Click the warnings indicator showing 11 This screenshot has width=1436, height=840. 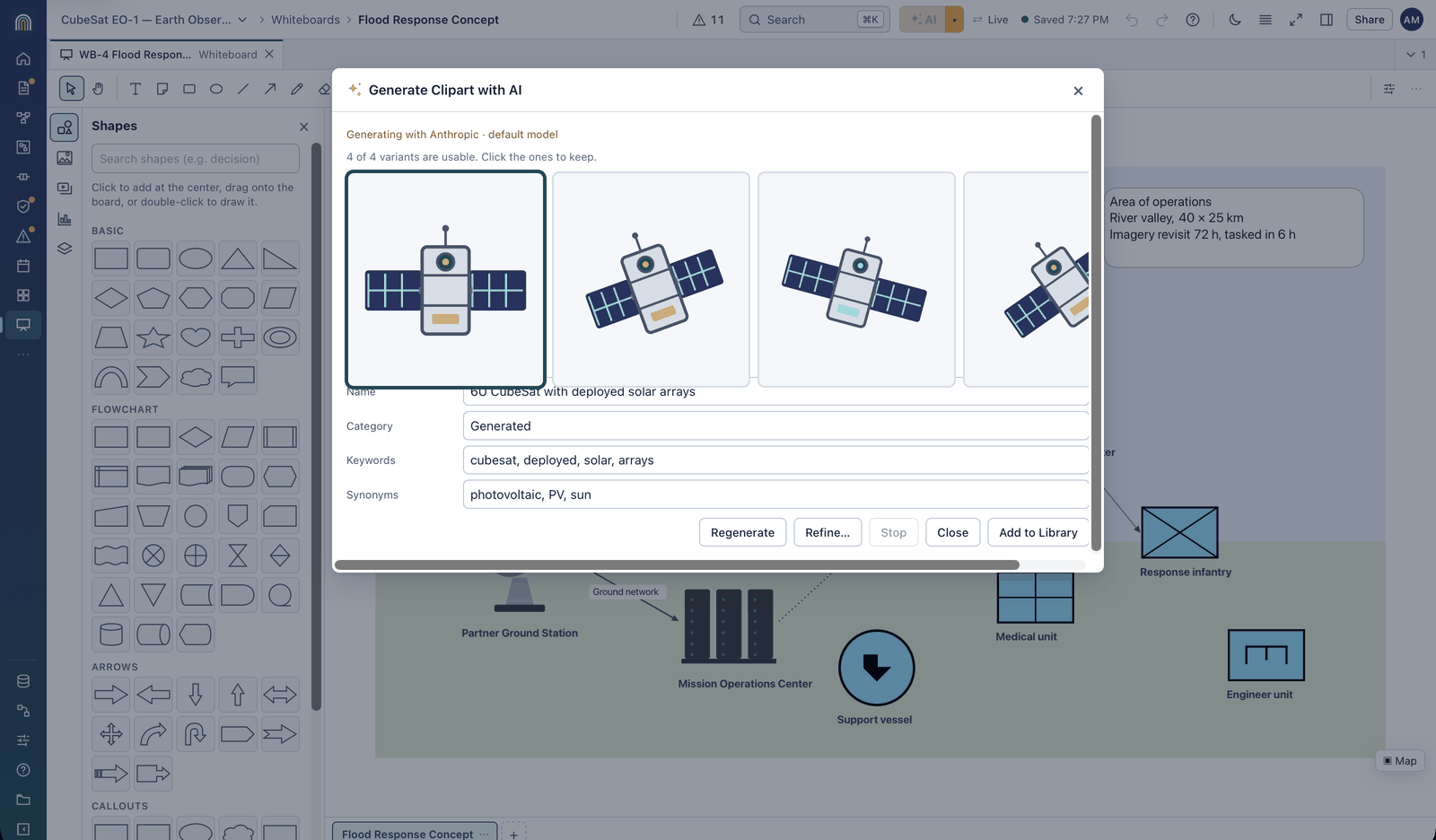pyautogui.click(x=708, y=20)
